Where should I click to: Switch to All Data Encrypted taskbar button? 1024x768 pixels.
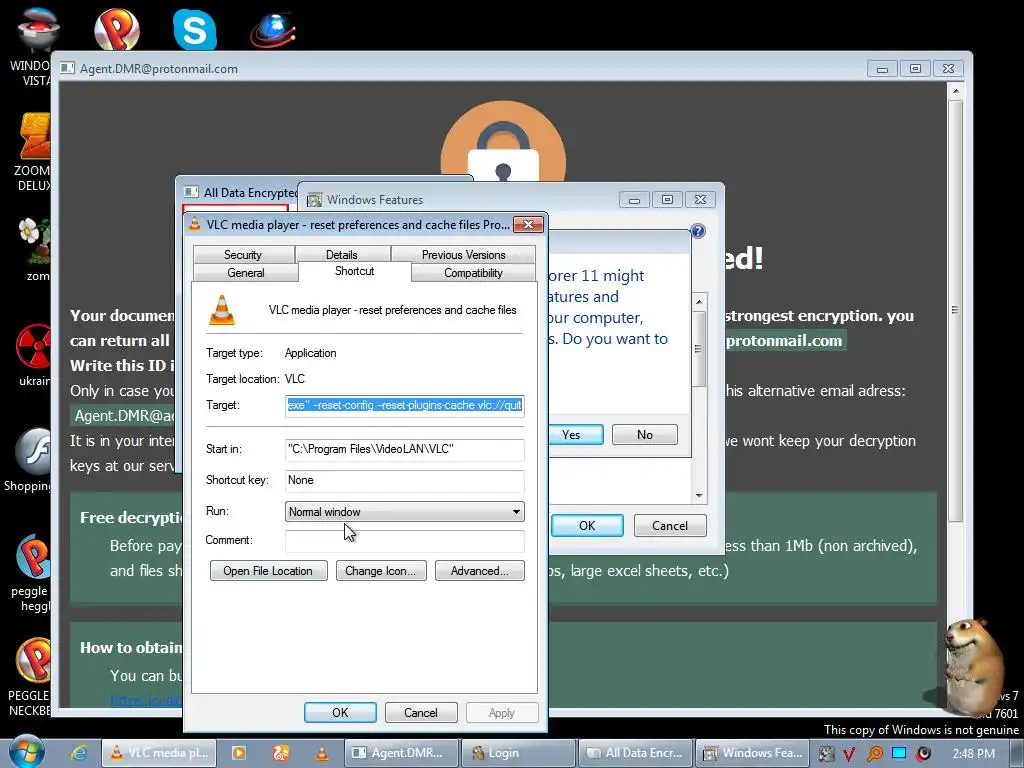pos(635,753)
